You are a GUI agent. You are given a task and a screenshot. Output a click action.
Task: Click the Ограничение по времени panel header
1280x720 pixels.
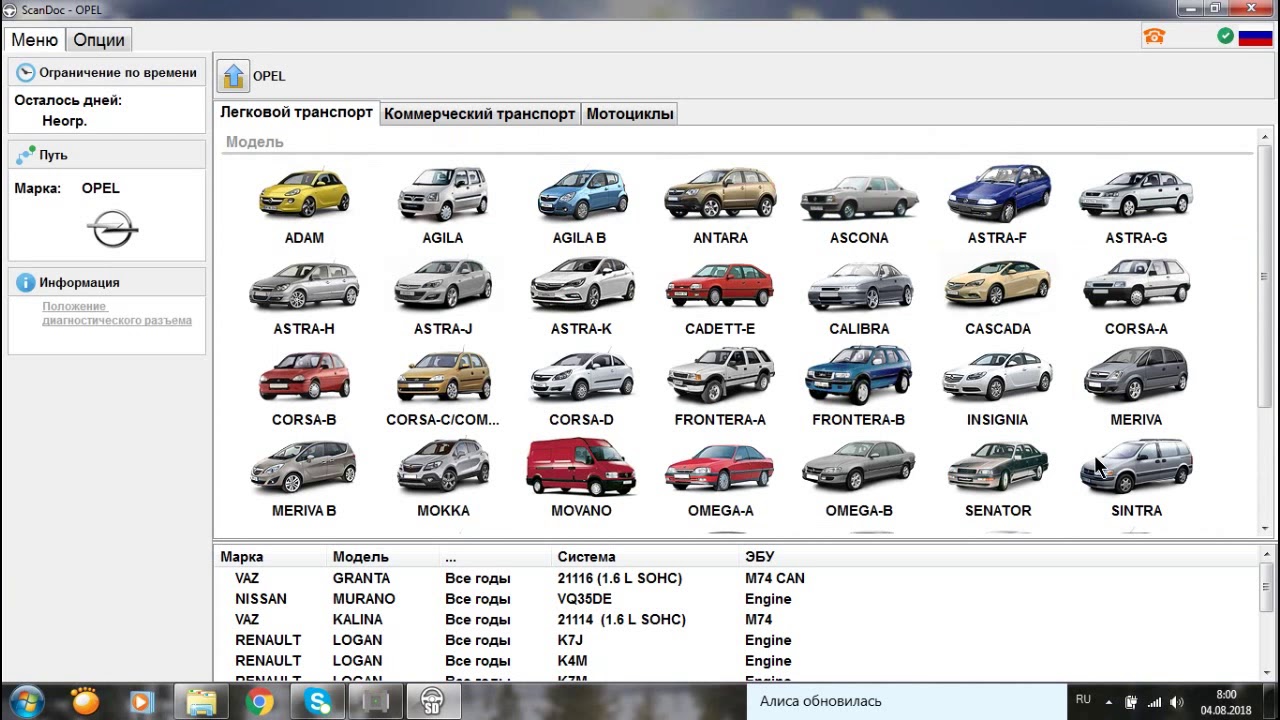[107, 72]
